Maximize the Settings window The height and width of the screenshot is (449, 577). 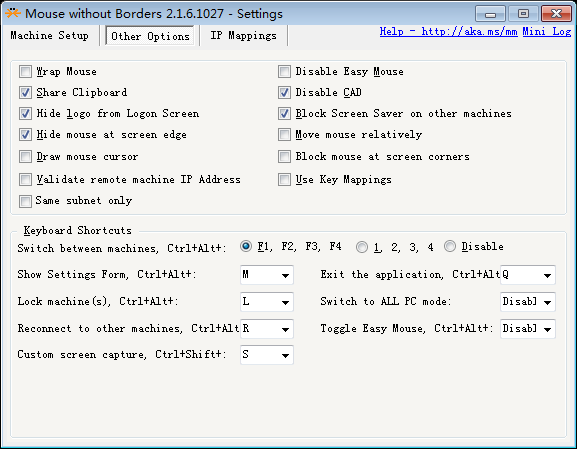tap(523, 14)
